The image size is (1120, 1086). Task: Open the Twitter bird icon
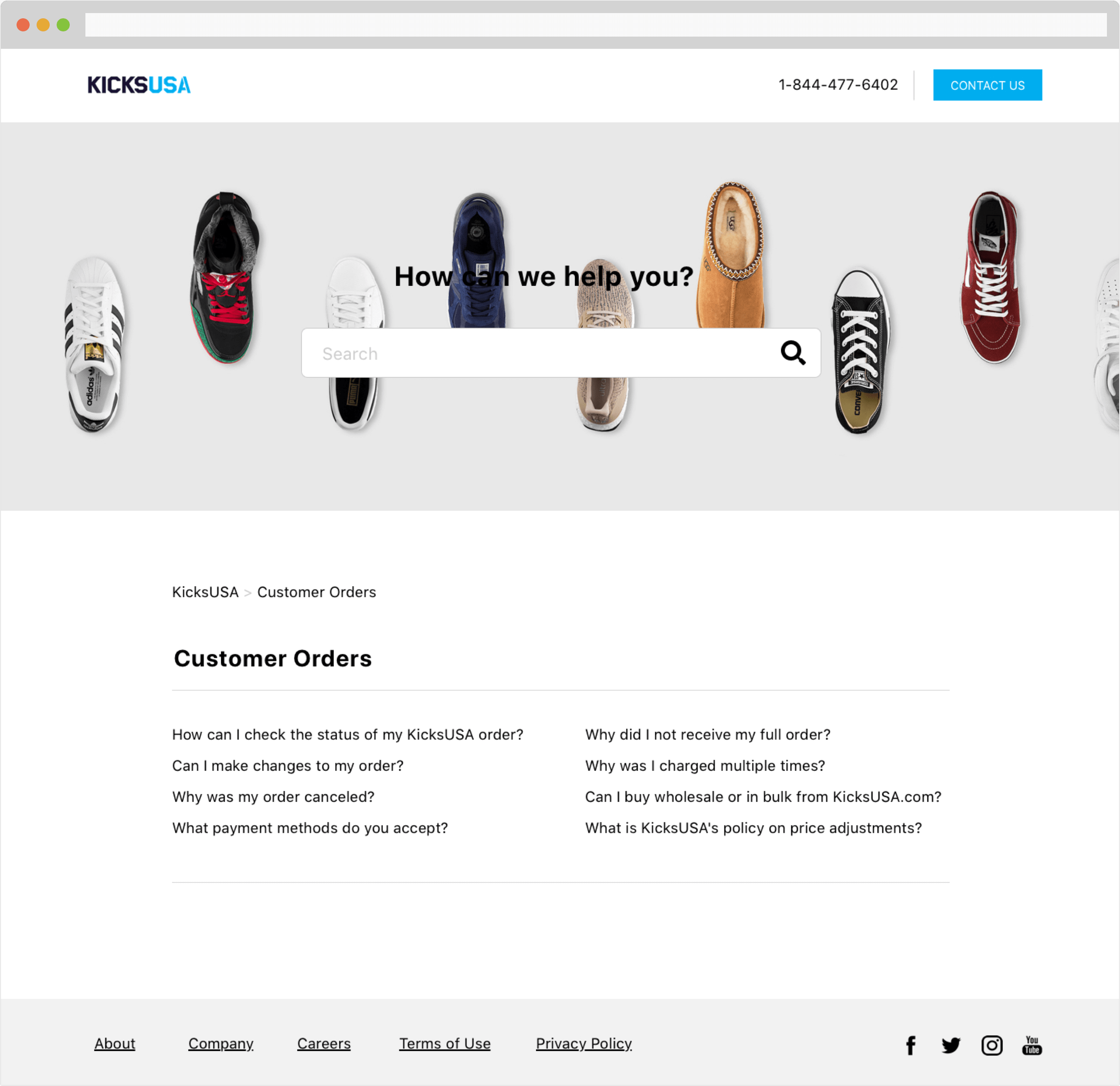pyautogui.click(x=951, y=1045)
